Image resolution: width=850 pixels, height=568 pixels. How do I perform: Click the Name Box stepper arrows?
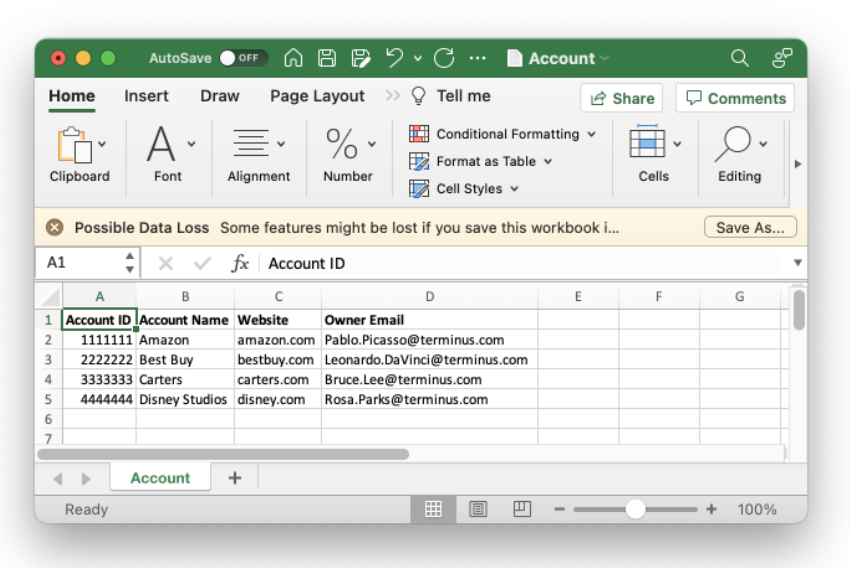(x=130, y=263)
